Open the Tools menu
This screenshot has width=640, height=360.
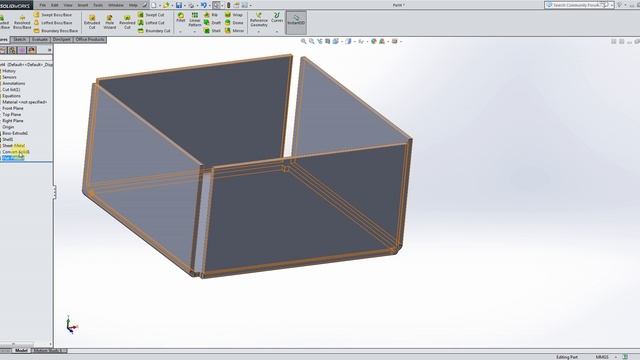pos(98,5)
